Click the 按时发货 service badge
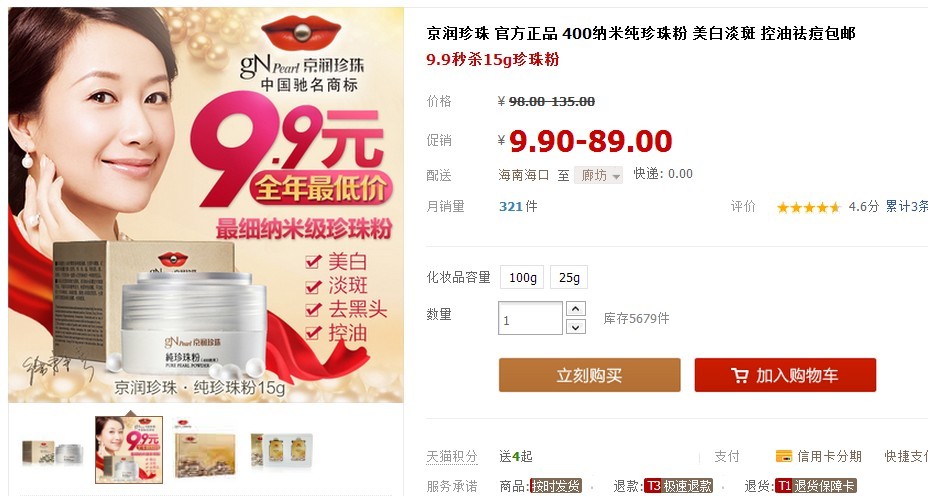This screenshot has height=496, width=928. 556,486
